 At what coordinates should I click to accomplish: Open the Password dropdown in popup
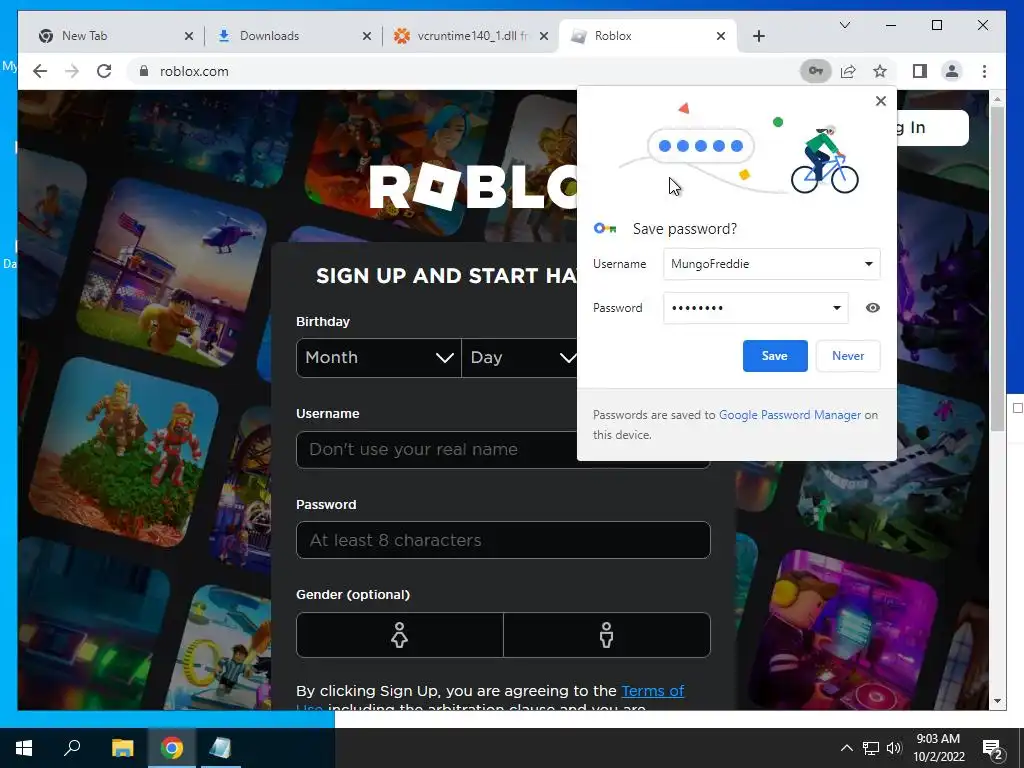(x=837, y=308)
